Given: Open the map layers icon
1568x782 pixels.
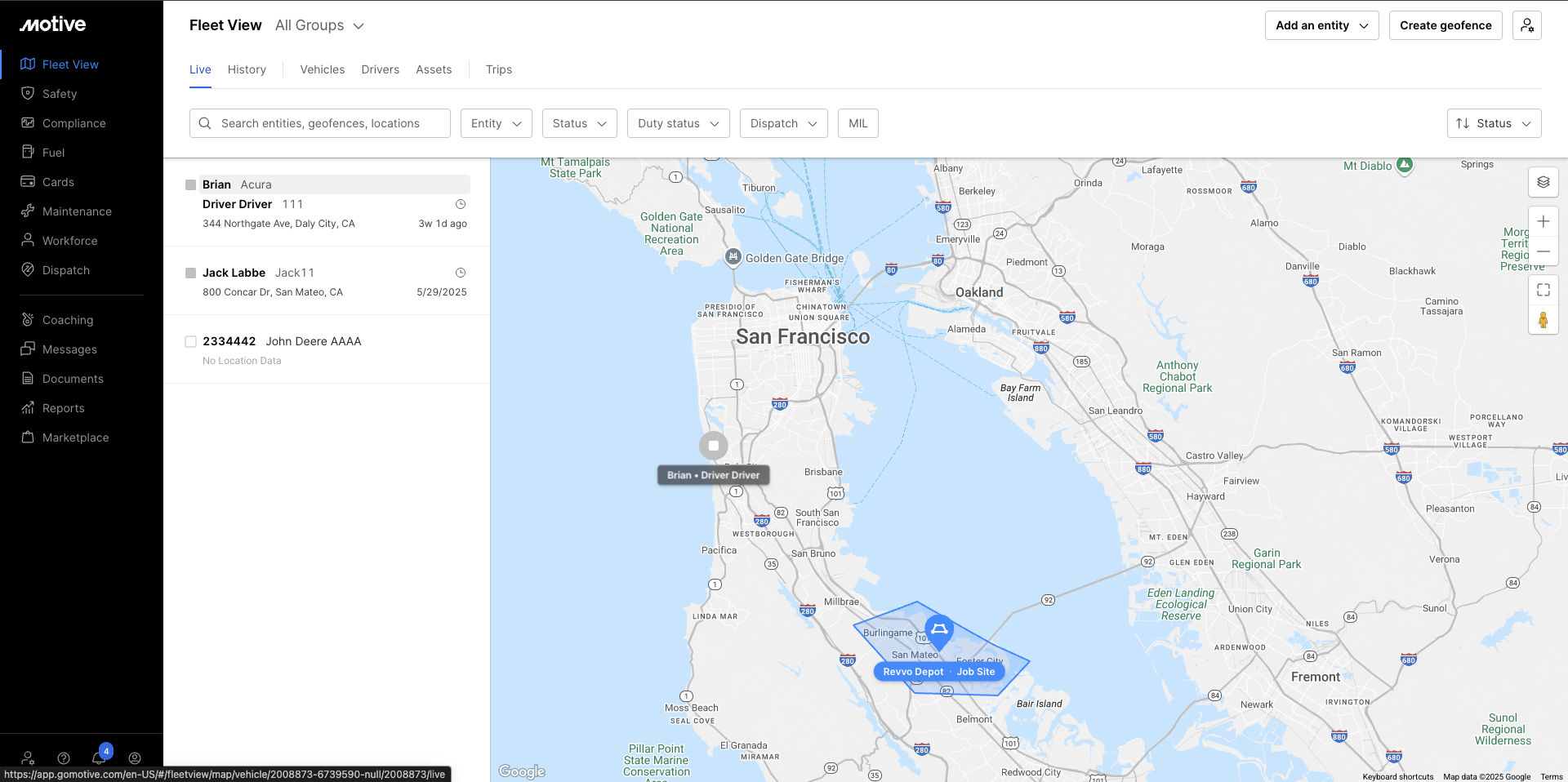Looking at the screenshot, I should point(1543,182).
